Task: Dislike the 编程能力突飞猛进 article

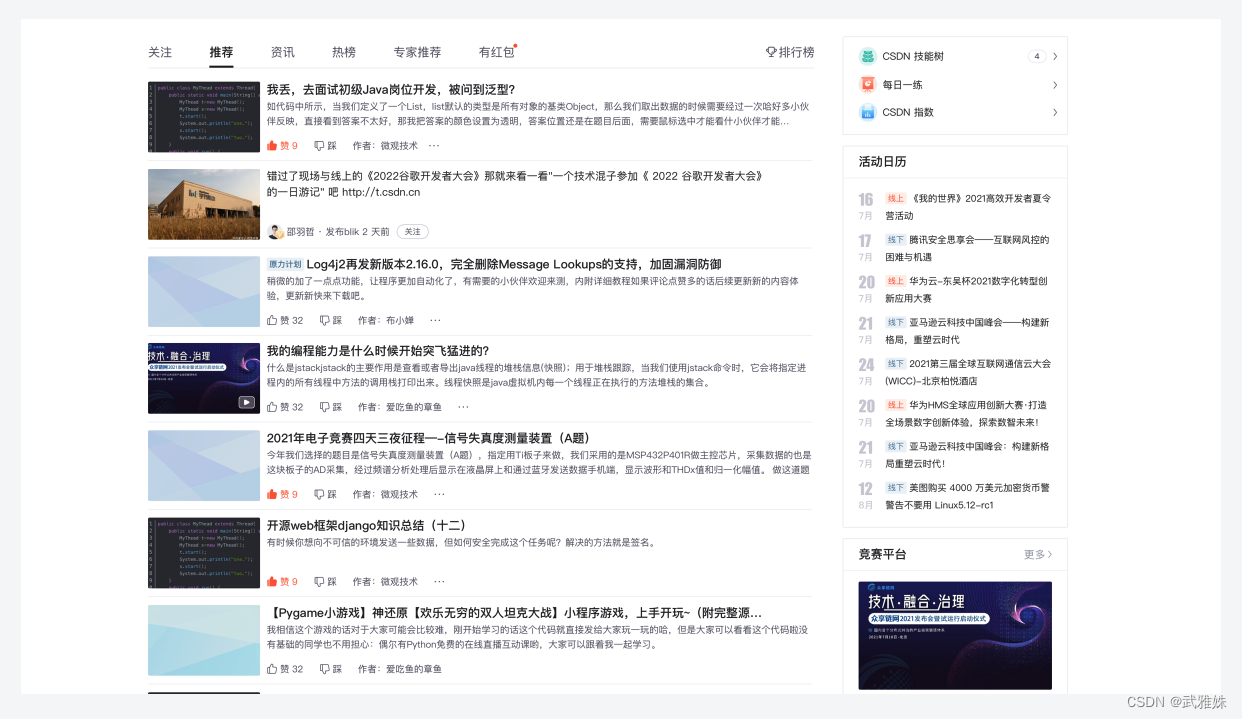Action: [x=331, y=407]
